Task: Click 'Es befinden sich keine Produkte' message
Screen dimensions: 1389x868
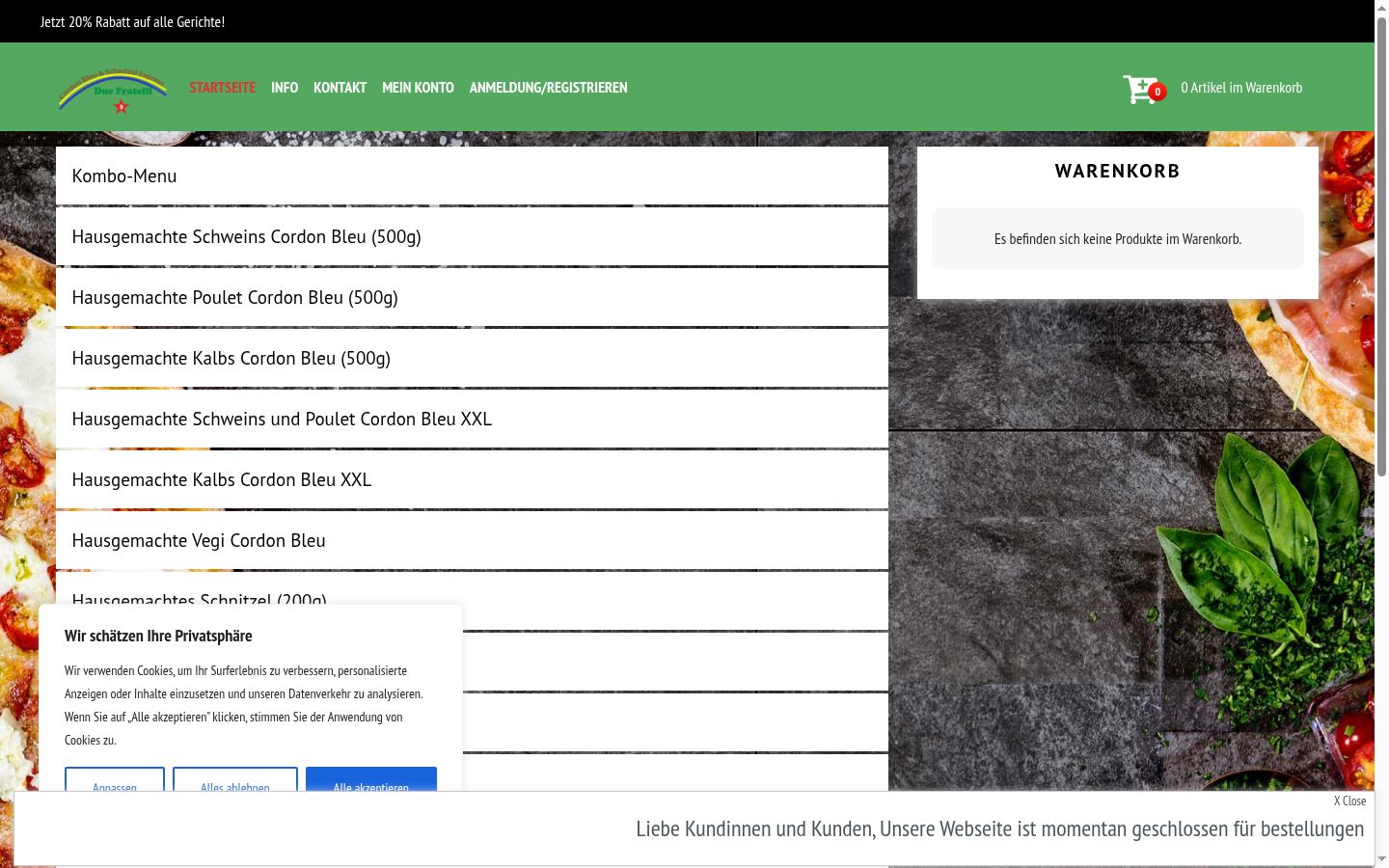Action: coord(1118,238)
